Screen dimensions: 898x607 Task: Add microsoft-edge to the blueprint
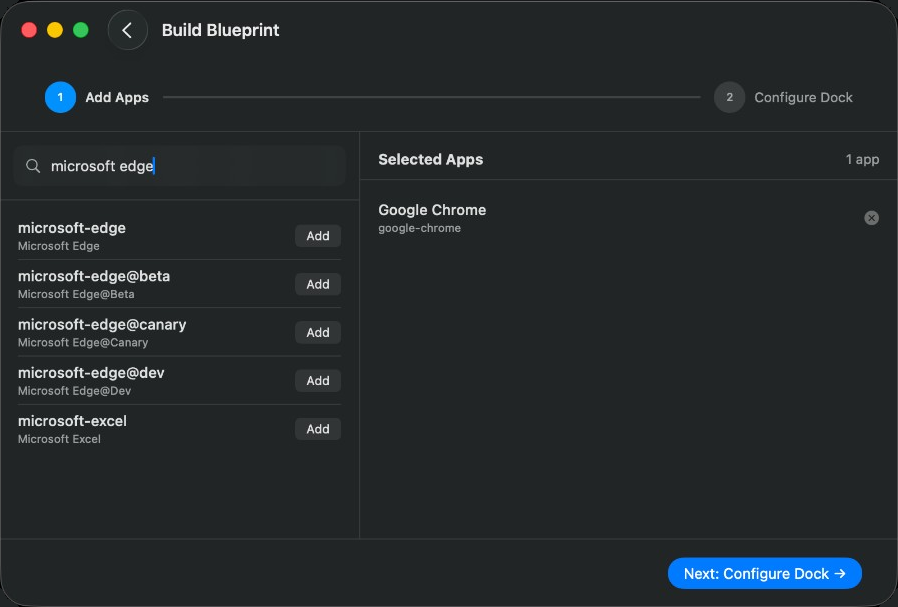(318, 236)
